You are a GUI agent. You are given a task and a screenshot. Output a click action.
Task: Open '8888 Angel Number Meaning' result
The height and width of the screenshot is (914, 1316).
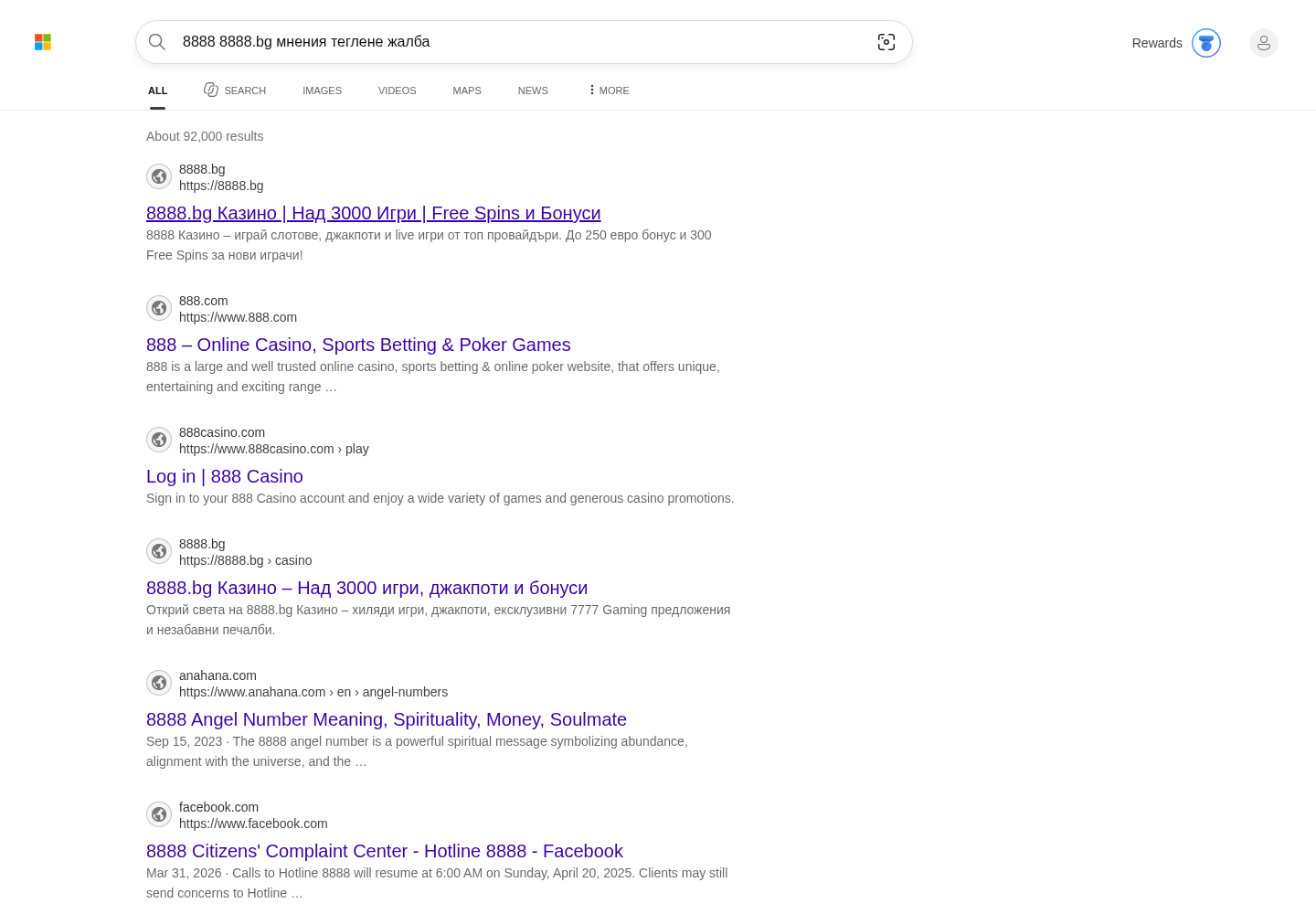click(x=387, y=719)
